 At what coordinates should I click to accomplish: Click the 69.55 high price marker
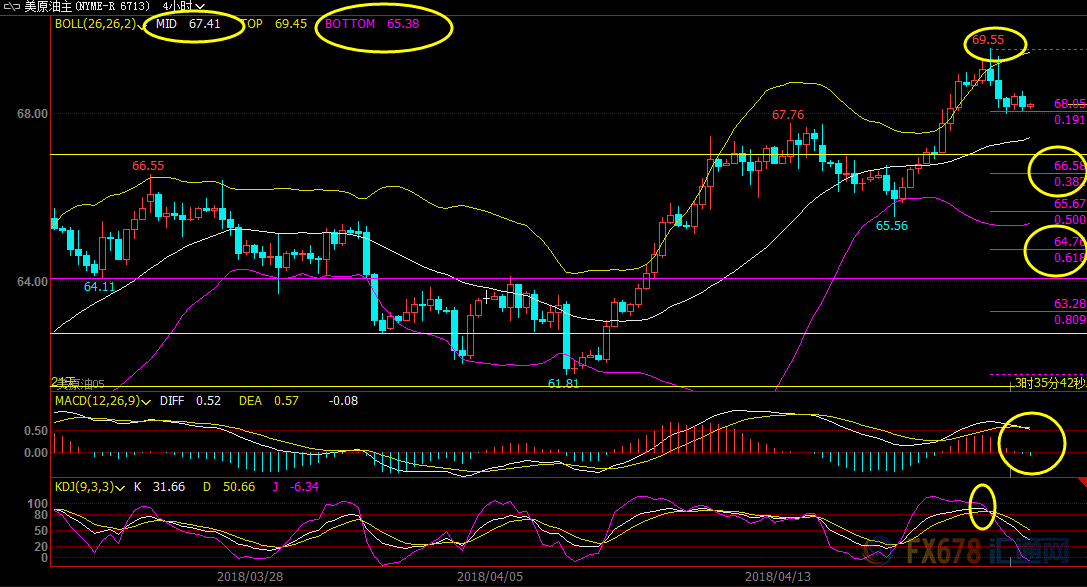[992, 41]
